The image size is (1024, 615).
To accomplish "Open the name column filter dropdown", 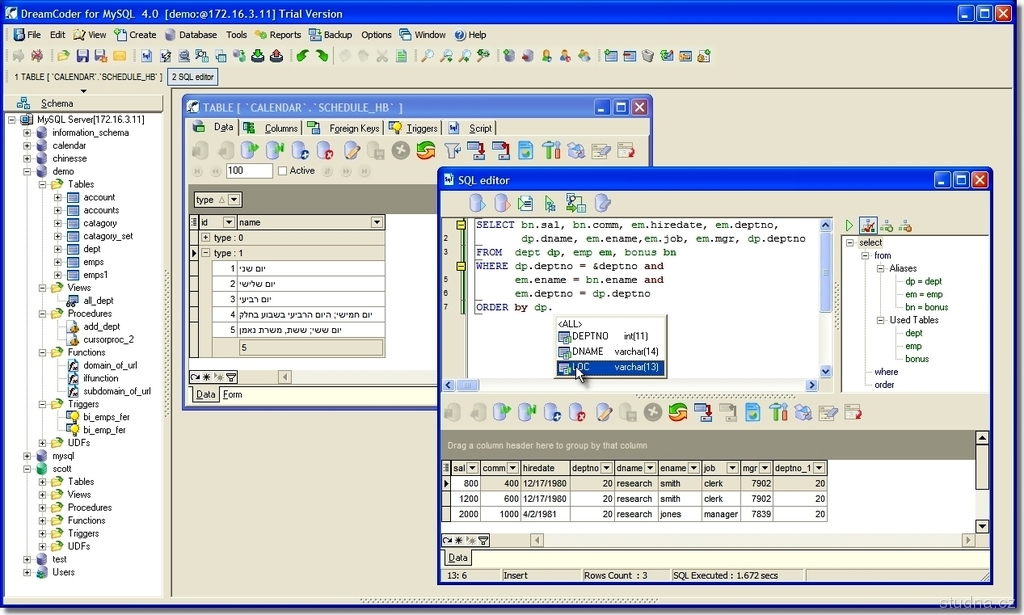I will pyautogui.click(x=377, y=222).
